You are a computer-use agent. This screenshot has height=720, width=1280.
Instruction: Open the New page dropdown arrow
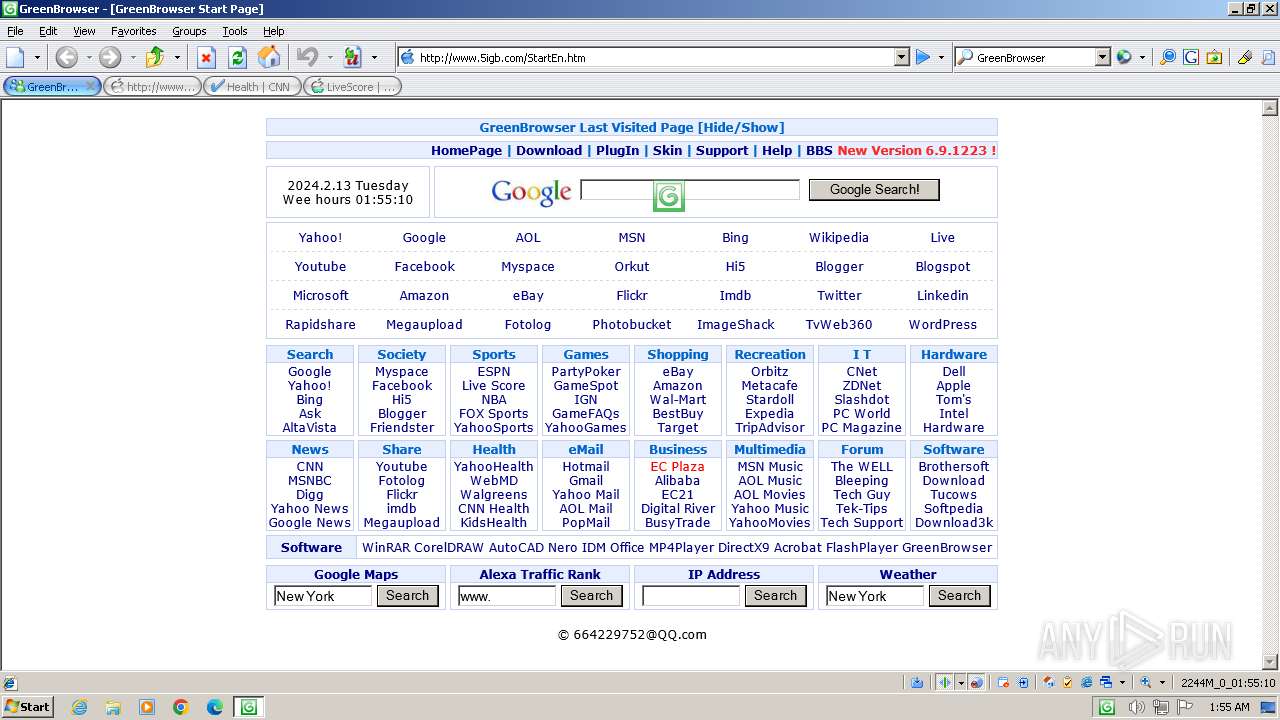(37, 57)
